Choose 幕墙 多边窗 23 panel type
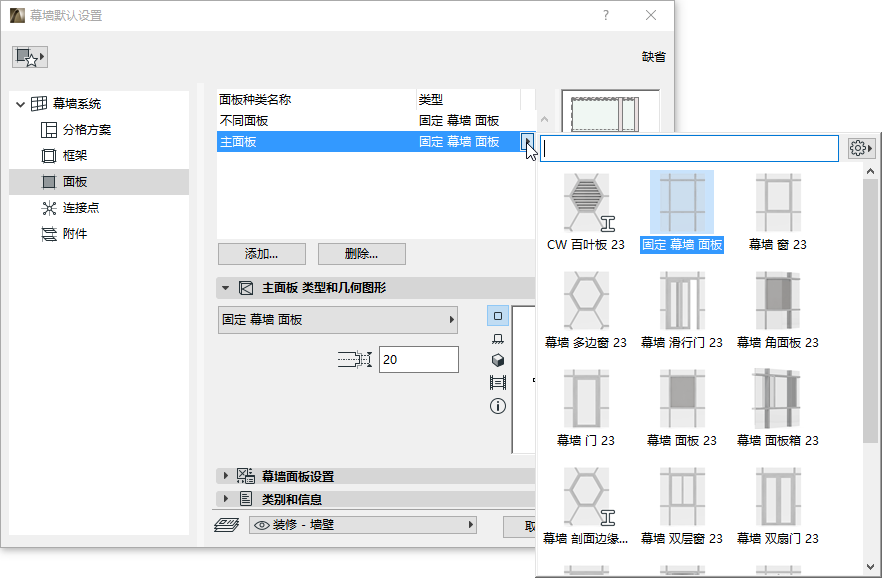The image size is (882, 578). point(586,310)
